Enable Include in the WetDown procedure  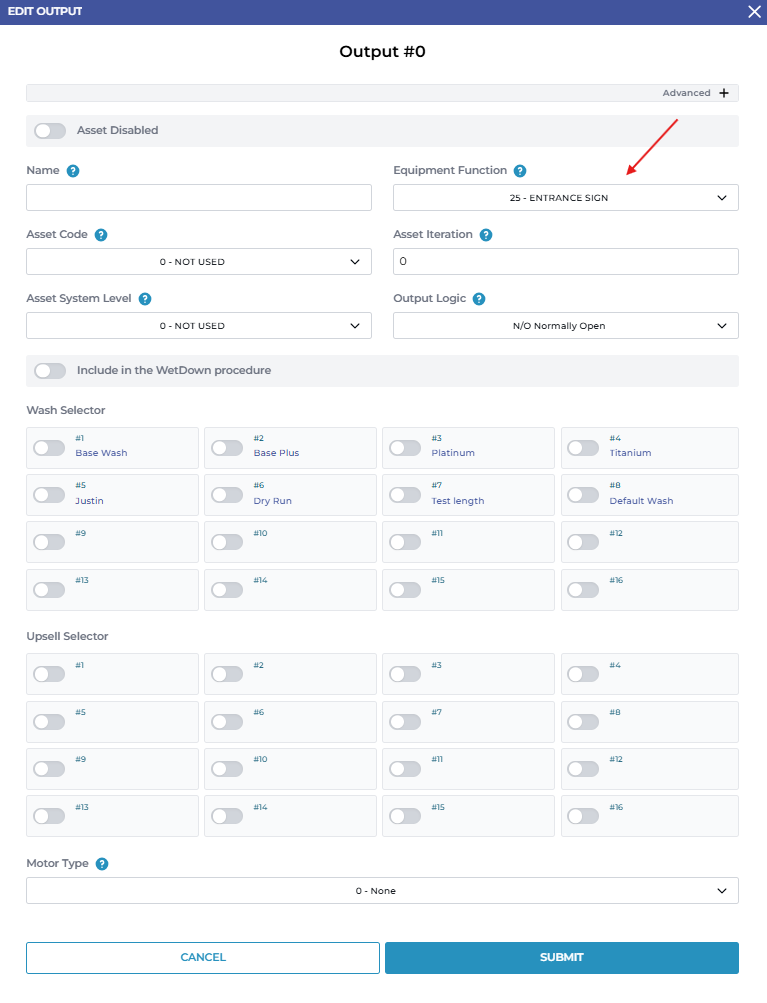pyautogui.click(x=50, y=371)
